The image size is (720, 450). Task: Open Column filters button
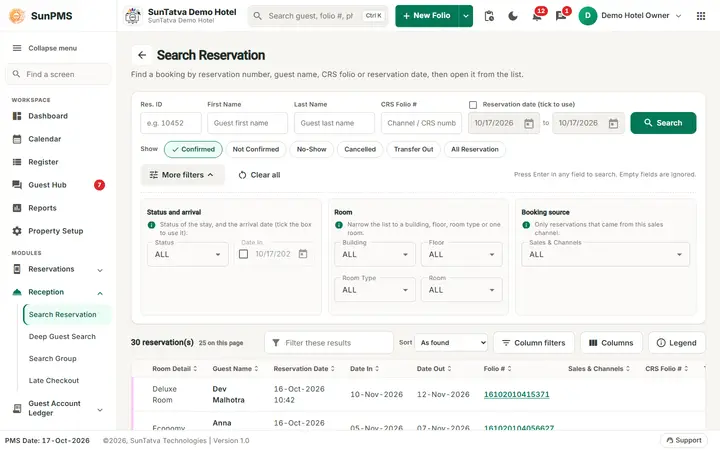click(534, 343)
